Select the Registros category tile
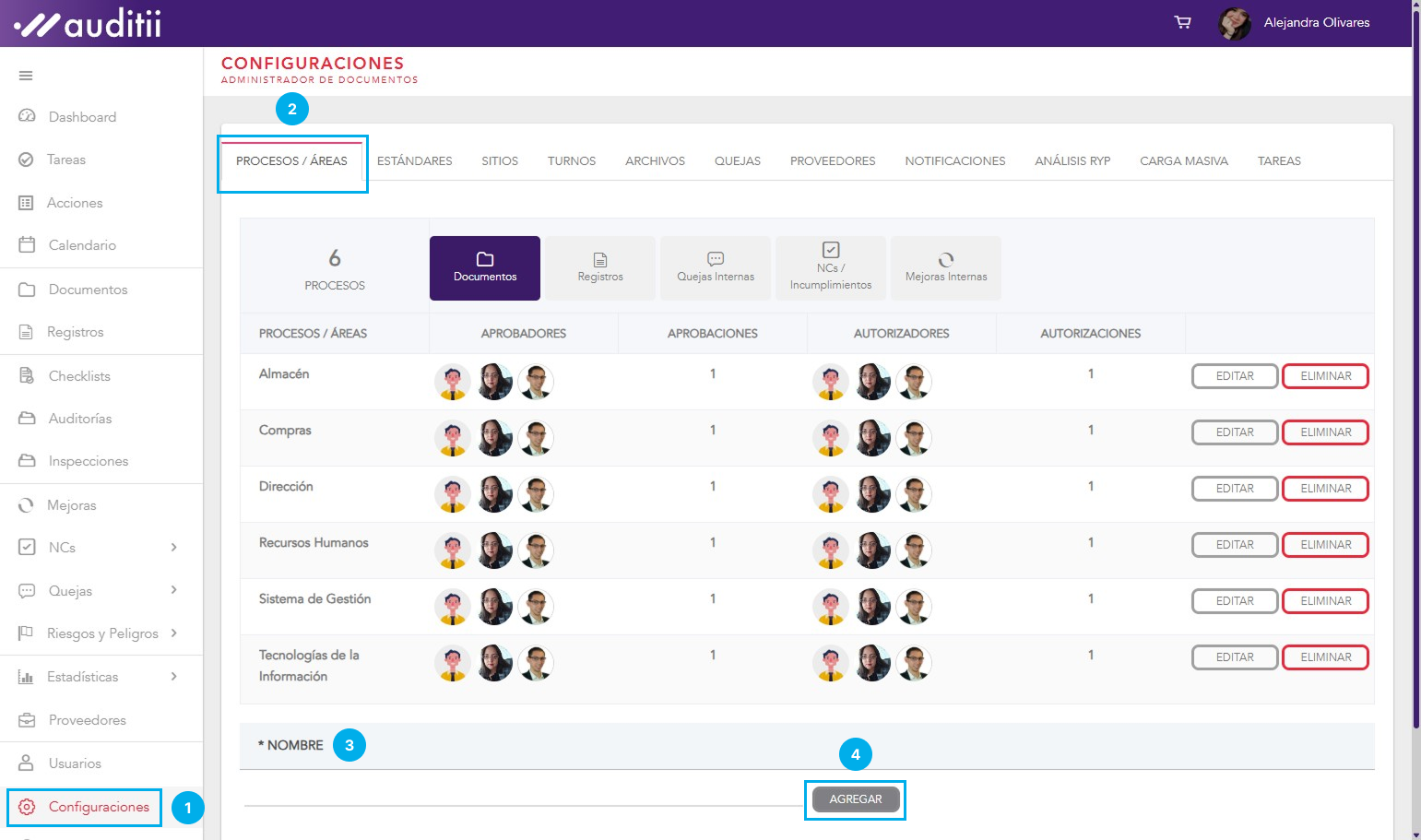Viewport: 1421px width, 840px height. point(600,268)
